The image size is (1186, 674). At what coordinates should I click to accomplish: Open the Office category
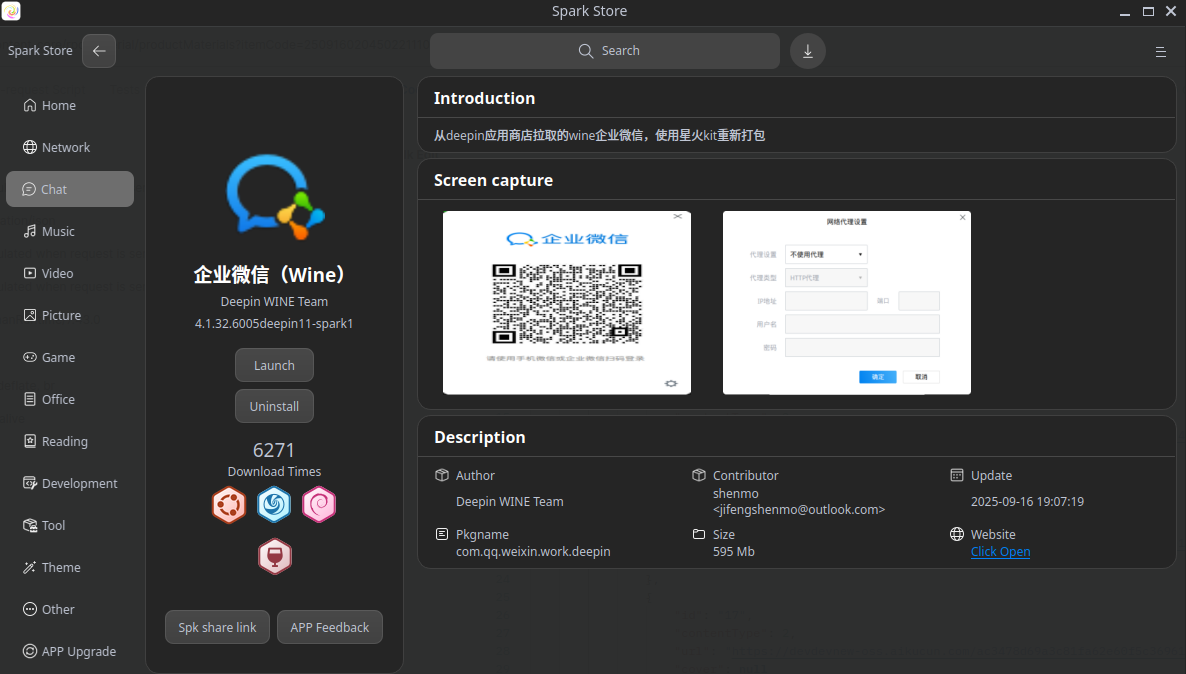point(70,399)
